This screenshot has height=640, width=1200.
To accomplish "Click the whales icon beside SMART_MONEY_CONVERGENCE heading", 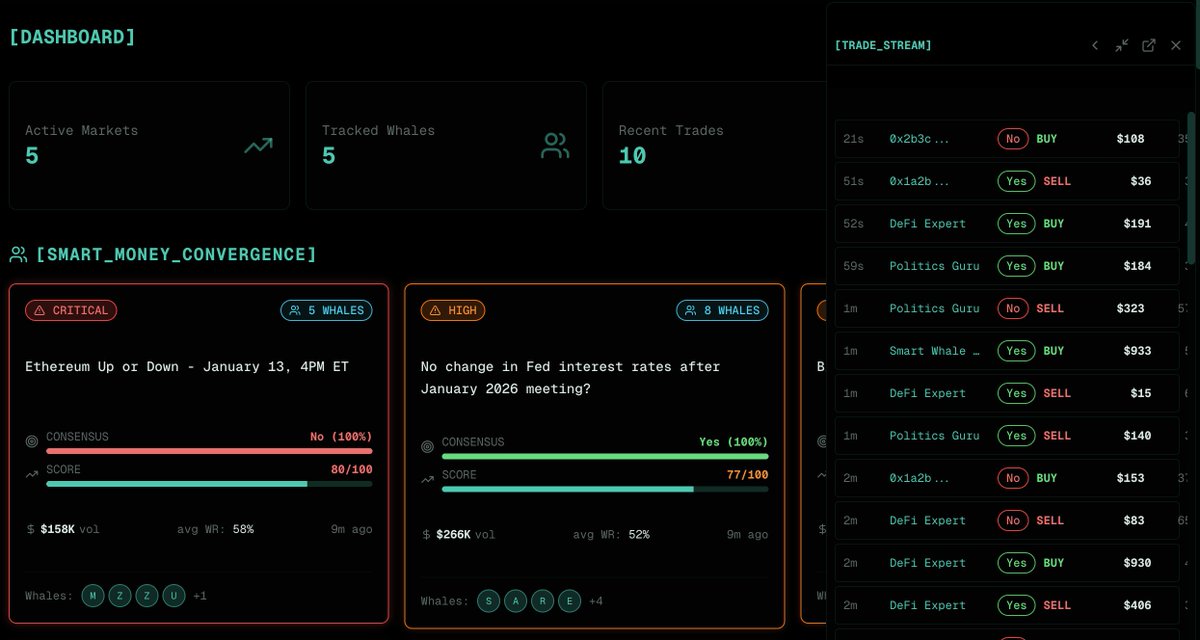I will (x=17, y=254).
